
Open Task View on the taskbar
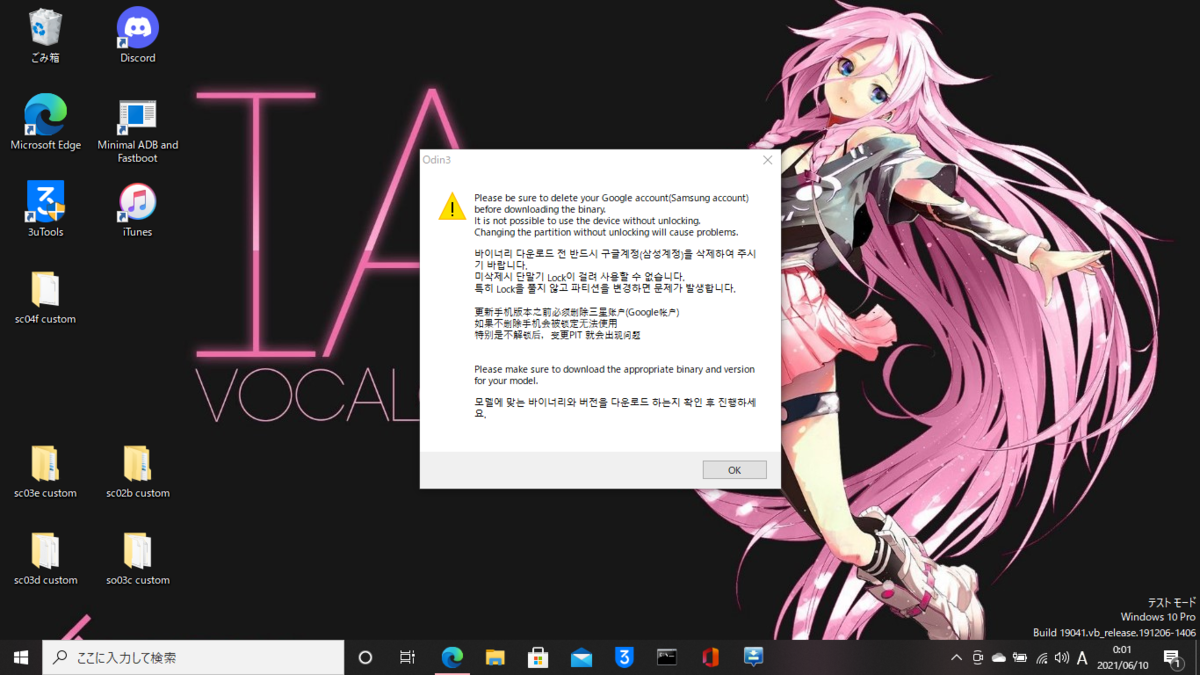click(407, 657)
